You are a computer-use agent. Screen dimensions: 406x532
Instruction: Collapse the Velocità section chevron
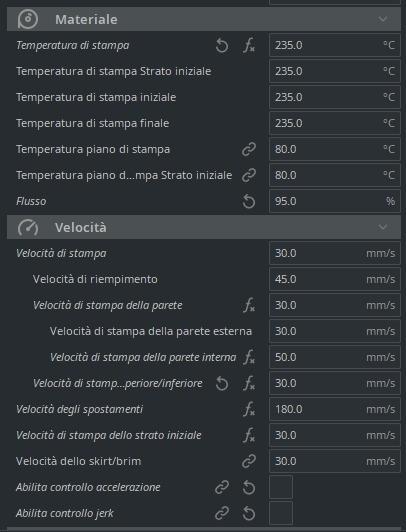pos(383,227)
